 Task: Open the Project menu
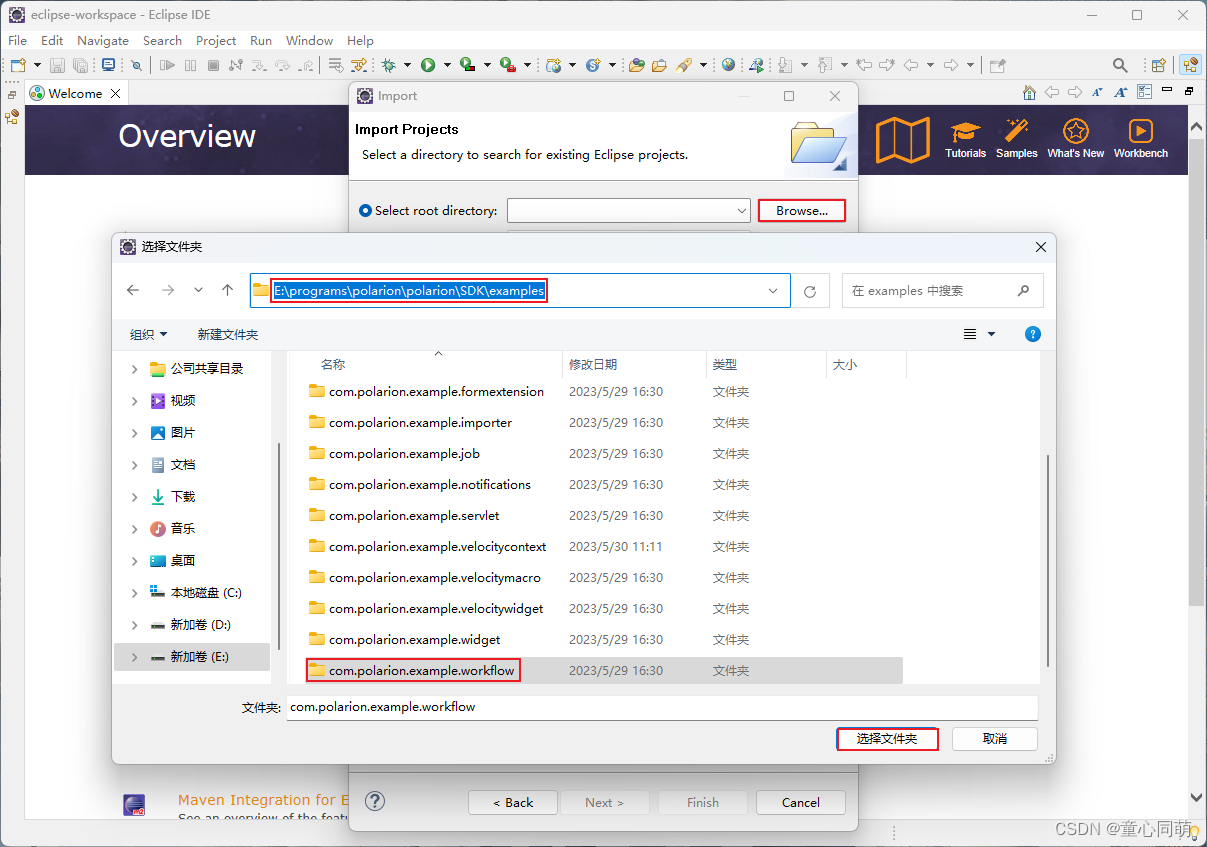point(216,41)
